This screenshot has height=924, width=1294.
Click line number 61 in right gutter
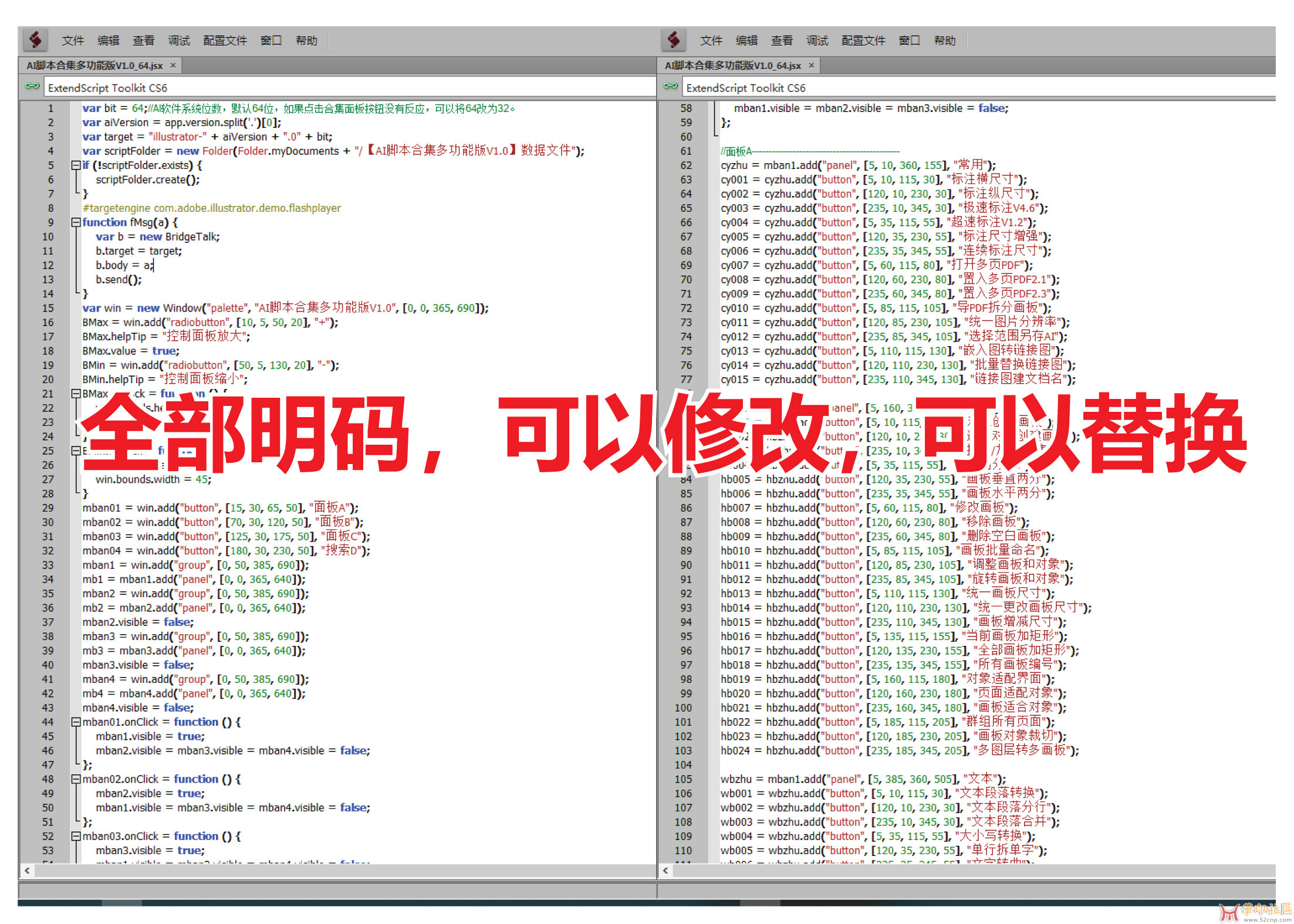pyautogui.click(x=686, y=151)
